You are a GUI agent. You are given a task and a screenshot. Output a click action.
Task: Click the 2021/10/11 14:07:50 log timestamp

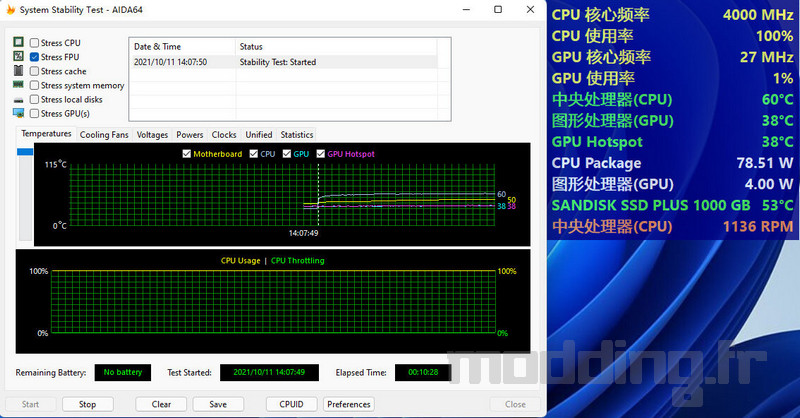point(170,62)
